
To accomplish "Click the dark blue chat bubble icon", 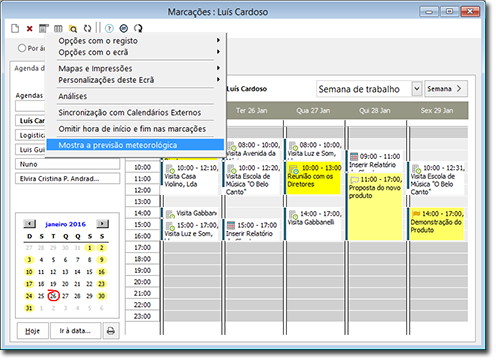I will coord(124,29).
